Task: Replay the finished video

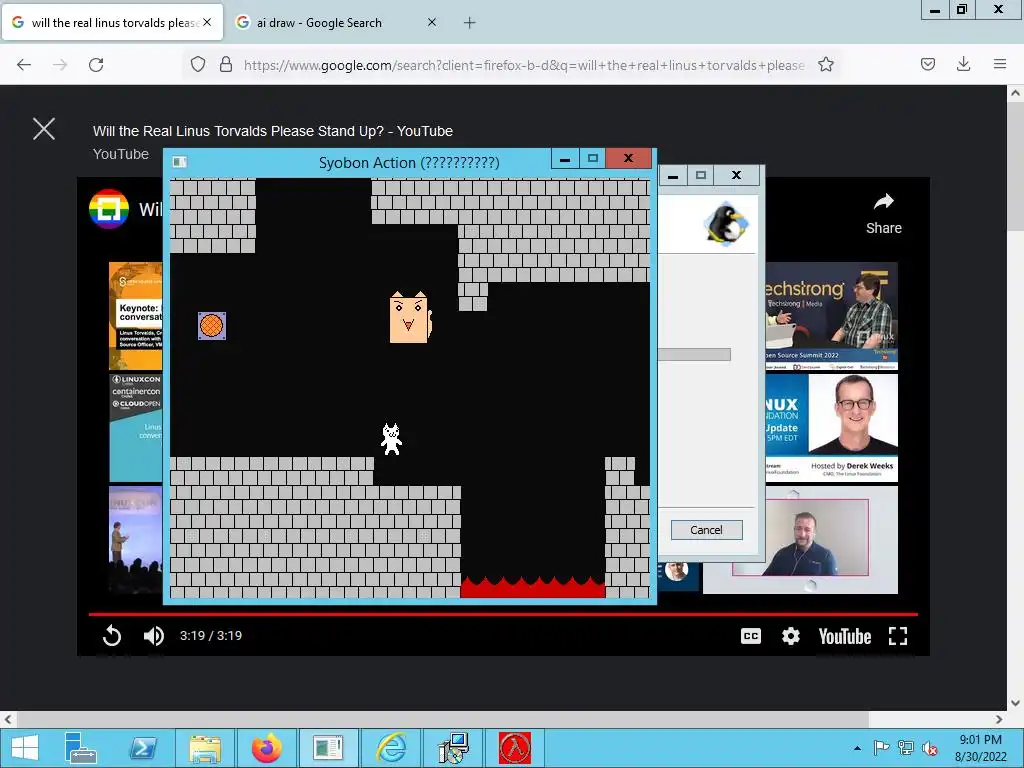Action: (112, 635)
